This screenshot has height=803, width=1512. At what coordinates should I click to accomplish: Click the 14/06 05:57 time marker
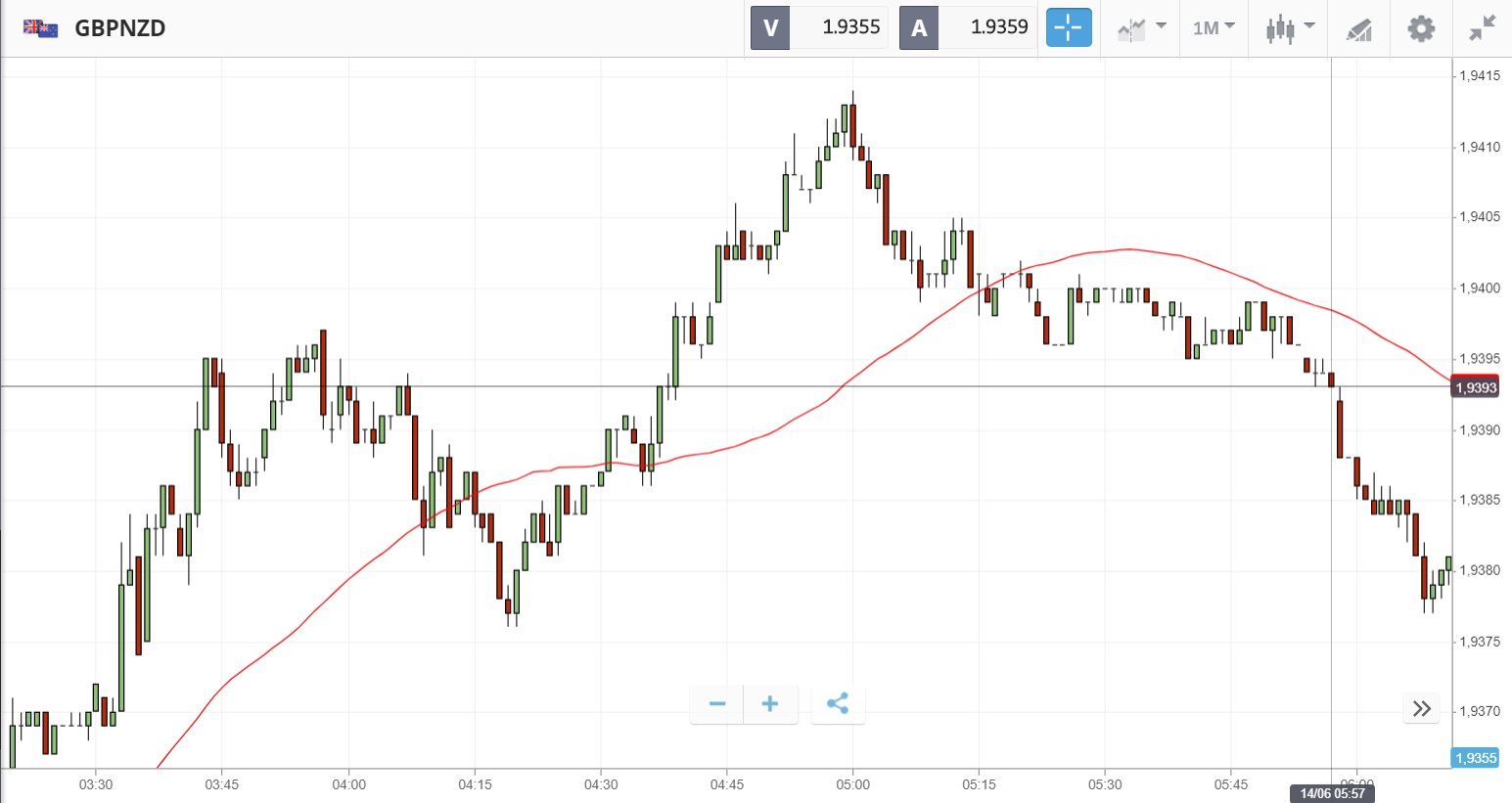tap(1332, 793)
